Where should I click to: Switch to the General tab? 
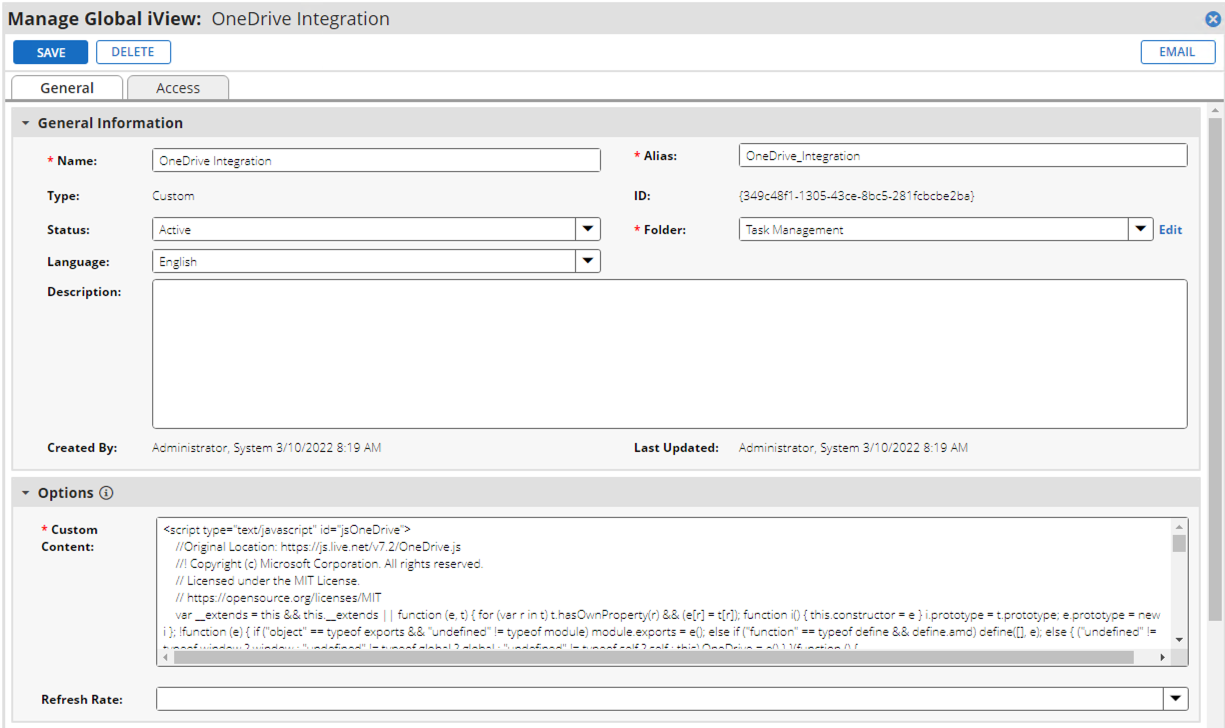67,88
